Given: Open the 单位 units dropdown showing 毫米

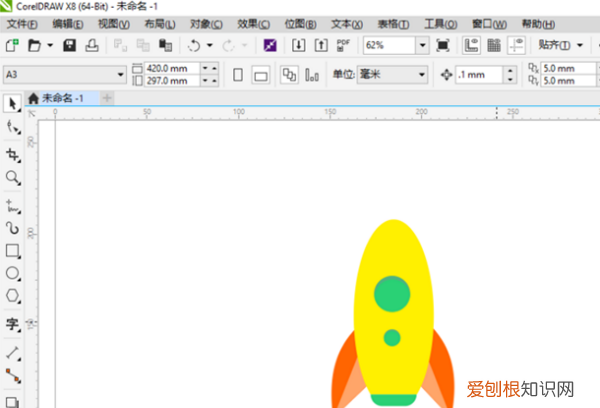Looking at the screenshot, I should point(392,74).
